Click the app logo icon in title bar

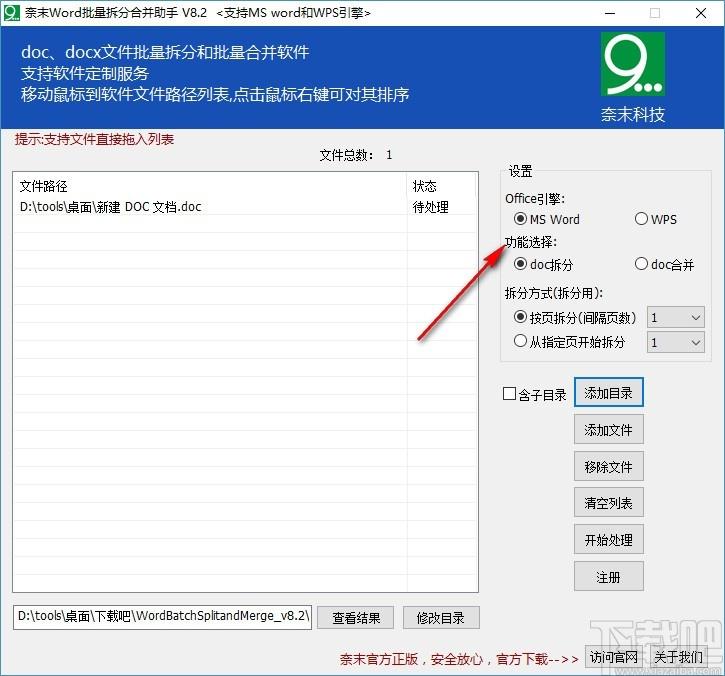pos(12,12)
